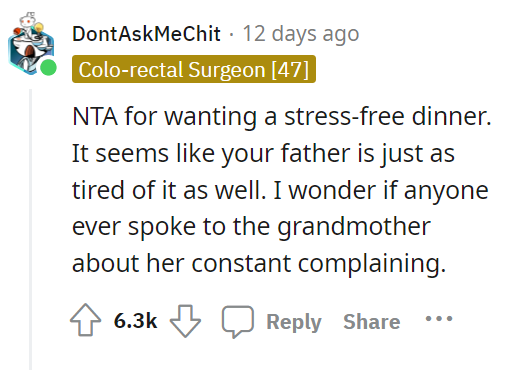Viewport: 518px width, 370px height.
Task: Share this comment
Action: 372,322
